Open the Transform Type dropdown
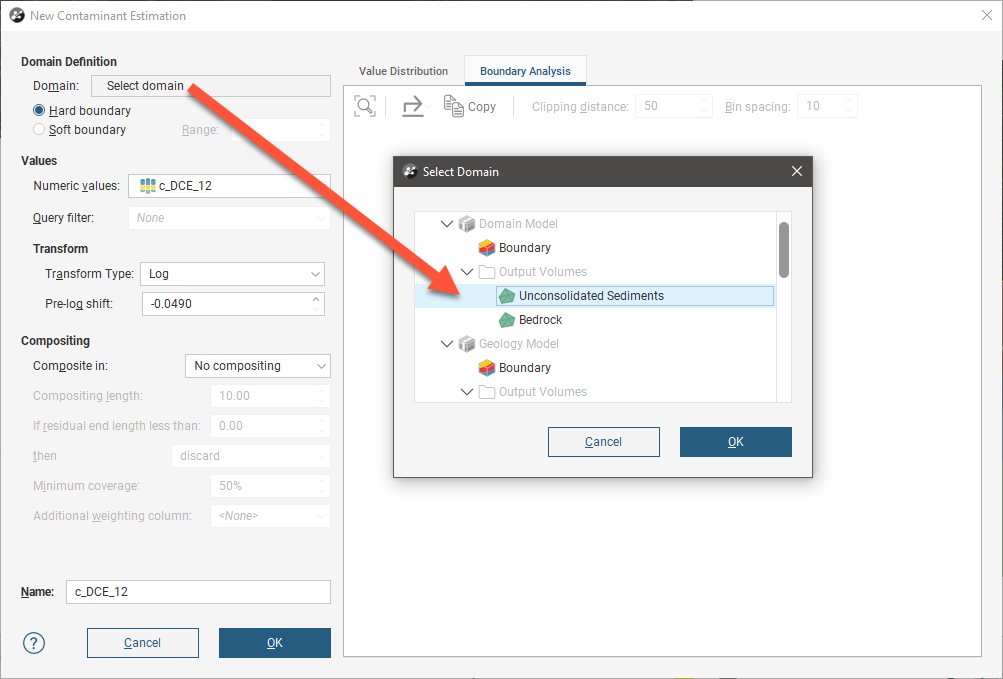Image resolution: width=1003 pixels, height=679 pixels. (232, 274)
